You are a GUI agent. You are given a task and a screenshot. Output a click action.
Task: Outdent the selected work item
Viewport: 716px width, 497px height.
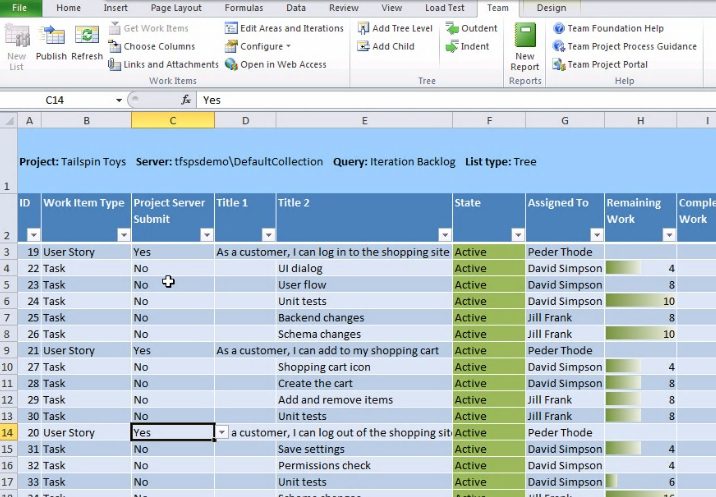pos(471,28)
